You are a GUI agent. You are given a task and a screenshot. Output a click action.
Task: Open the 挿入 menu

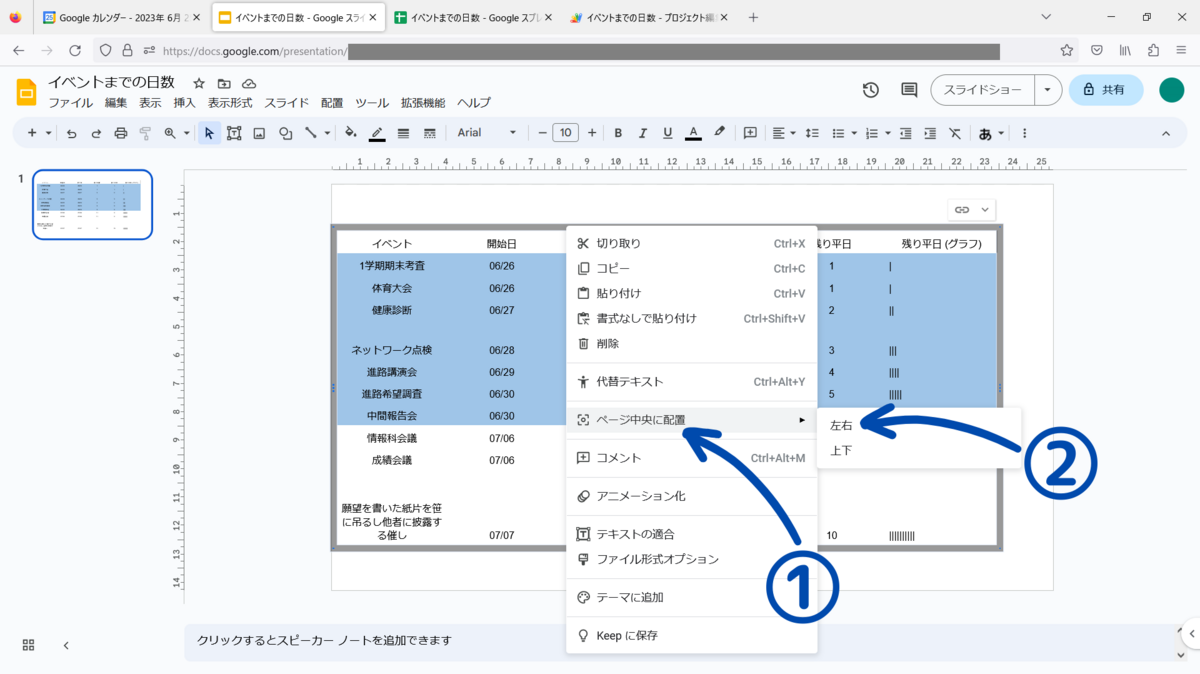[x=184, y=103]
